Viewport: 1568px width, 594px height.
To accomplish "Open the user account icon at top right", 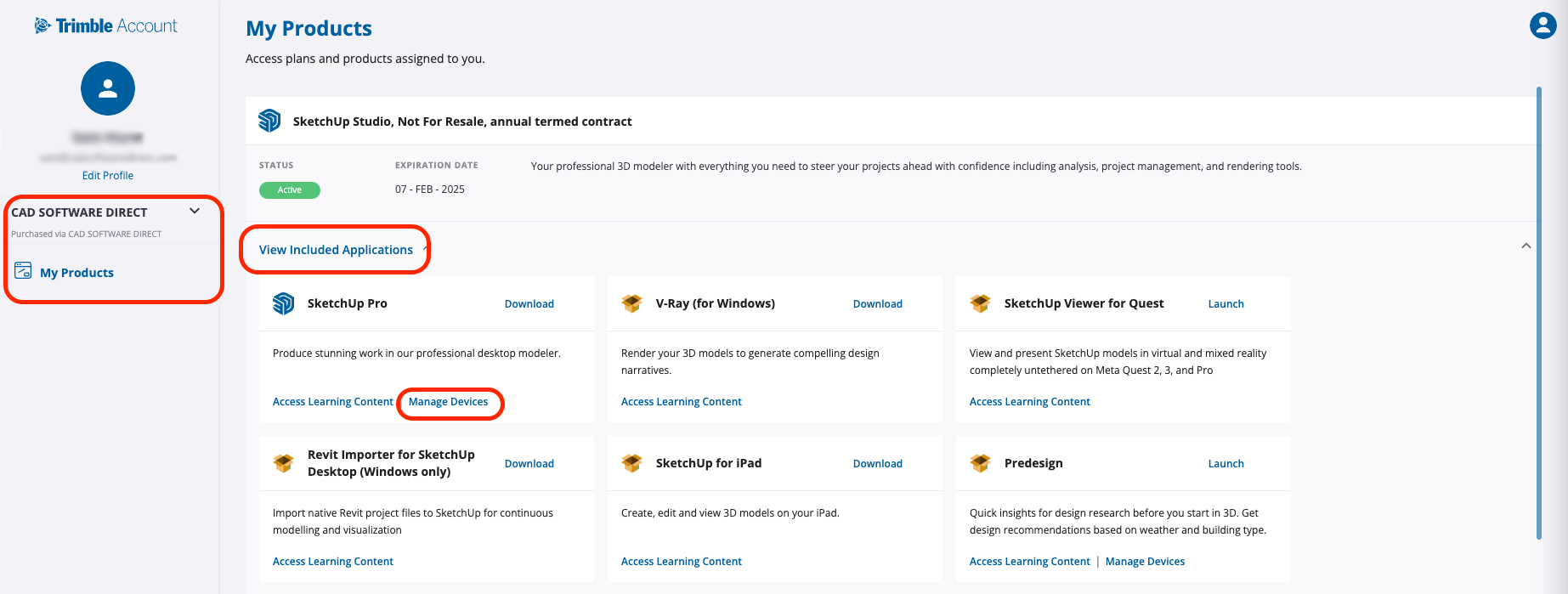I will click(1543, 25).
